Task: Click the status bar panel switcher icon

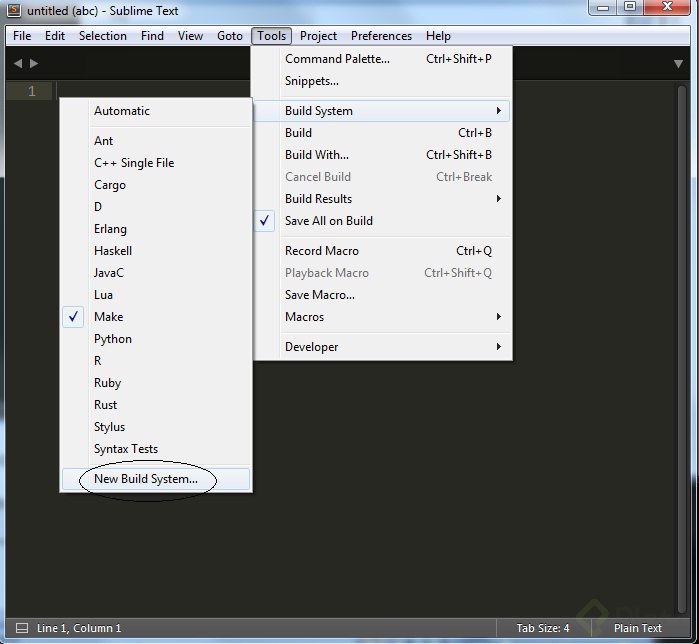Action: (x=21, y=628)
